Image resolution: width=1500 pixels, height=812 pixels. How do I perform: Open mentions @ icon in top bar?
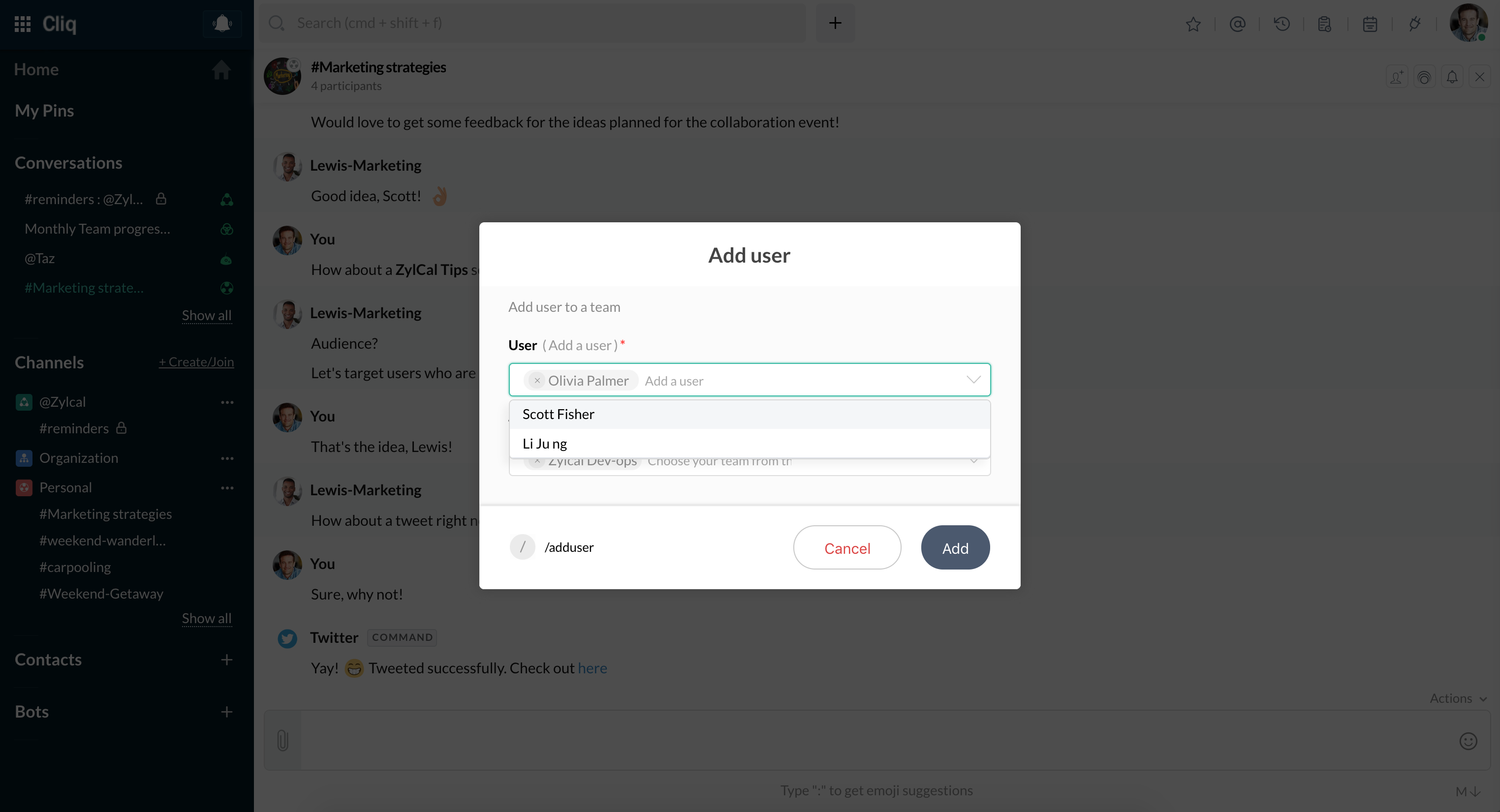1237,24
